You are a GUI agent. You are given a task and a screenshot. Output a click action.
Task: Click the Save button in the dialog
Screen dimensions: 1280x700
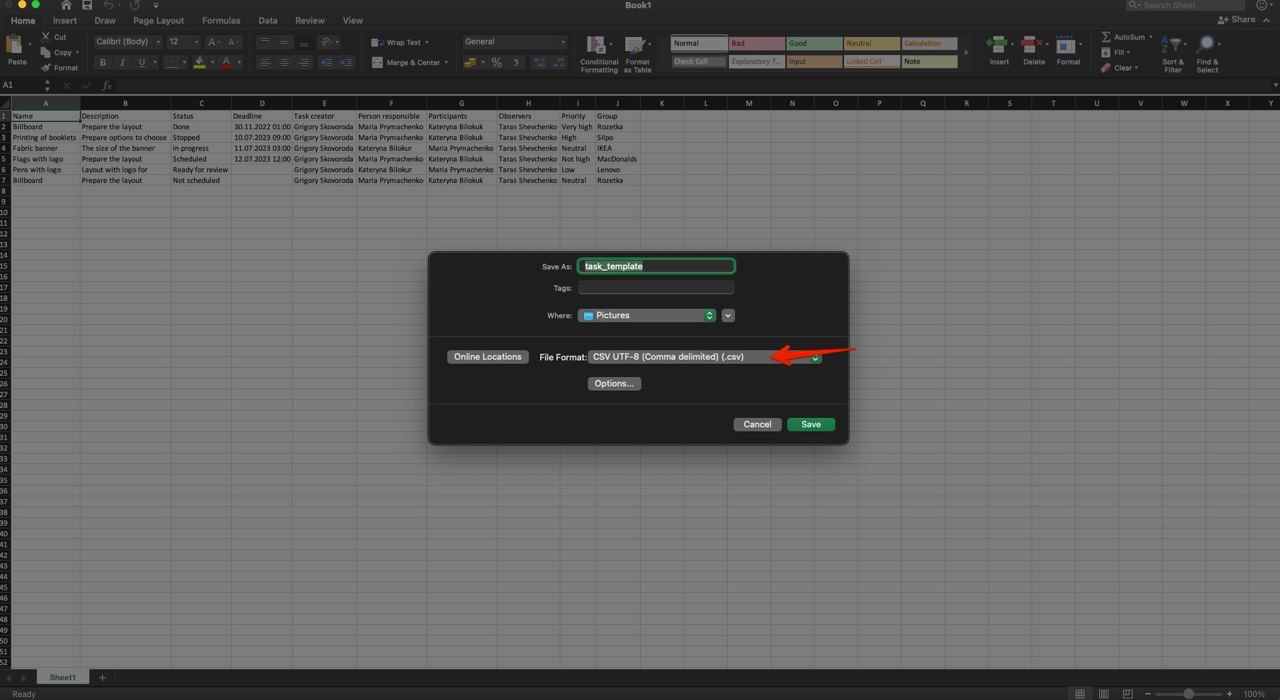pyautogui.click(x=810, y=424)
